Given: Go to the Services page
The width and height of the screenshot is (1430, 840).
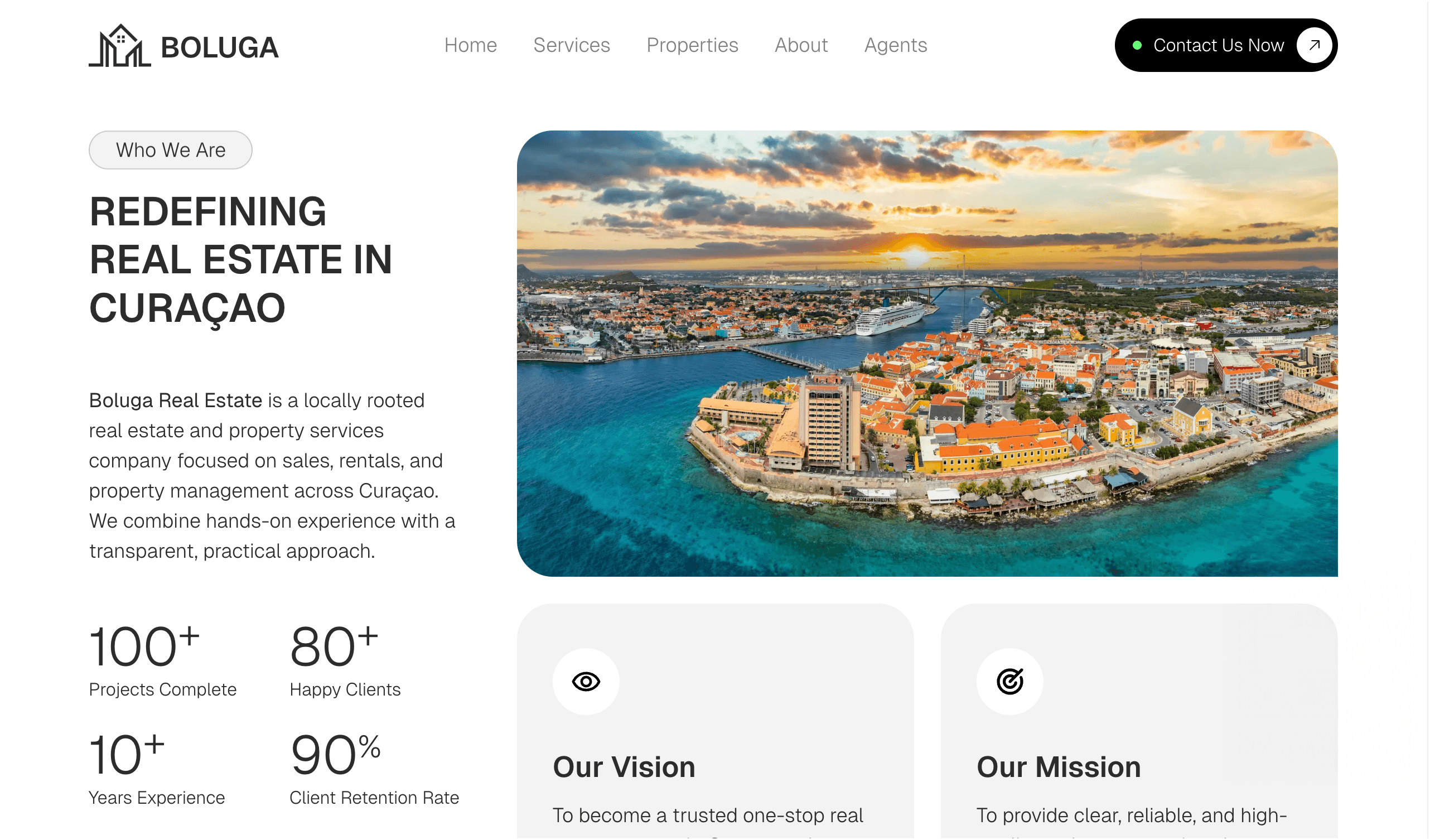Looking at the screenshot, I should (x=572, y=45).
